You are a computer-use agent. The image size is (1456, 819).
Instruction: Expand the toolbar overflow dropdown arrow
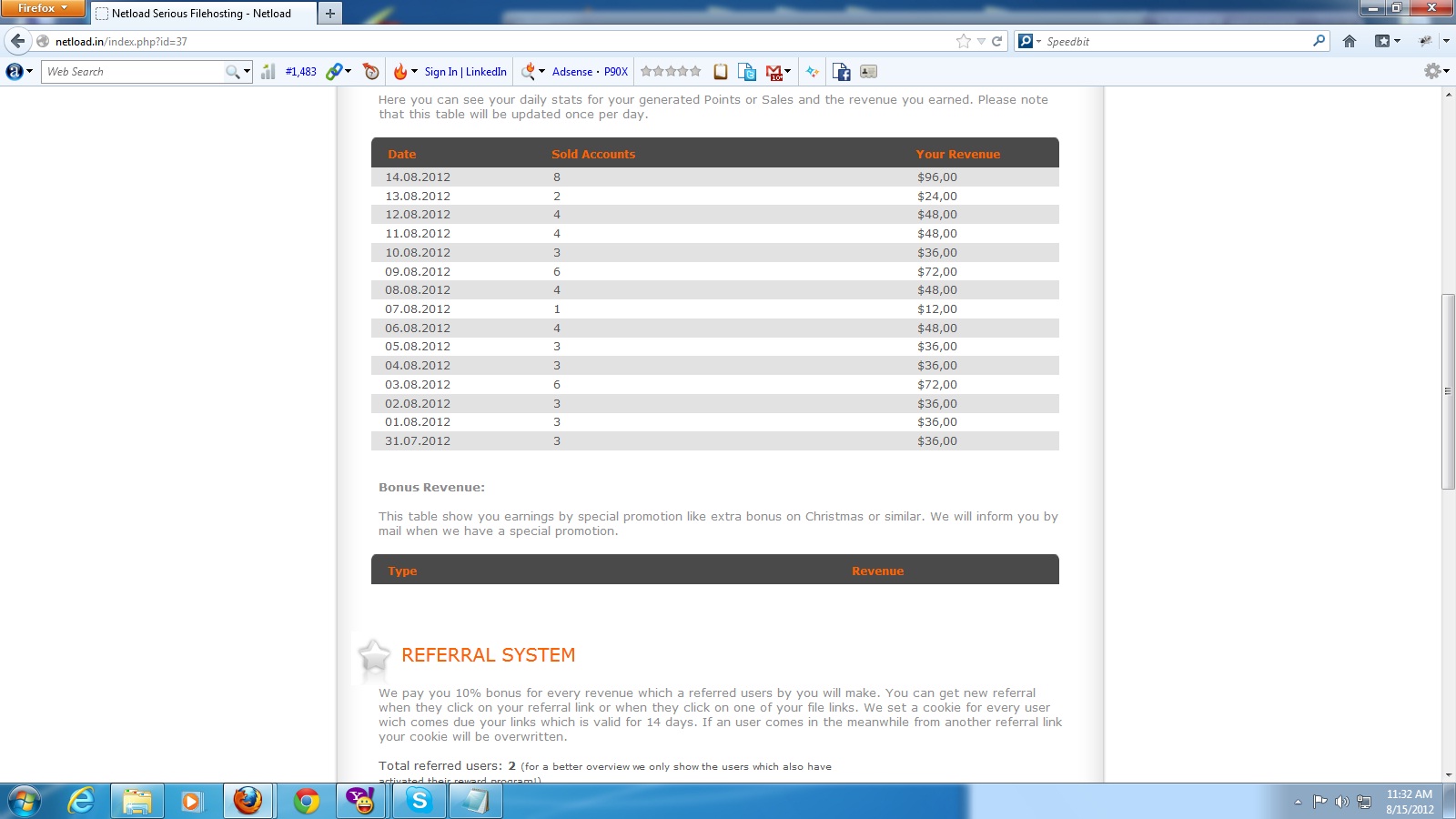(1445, 41)
